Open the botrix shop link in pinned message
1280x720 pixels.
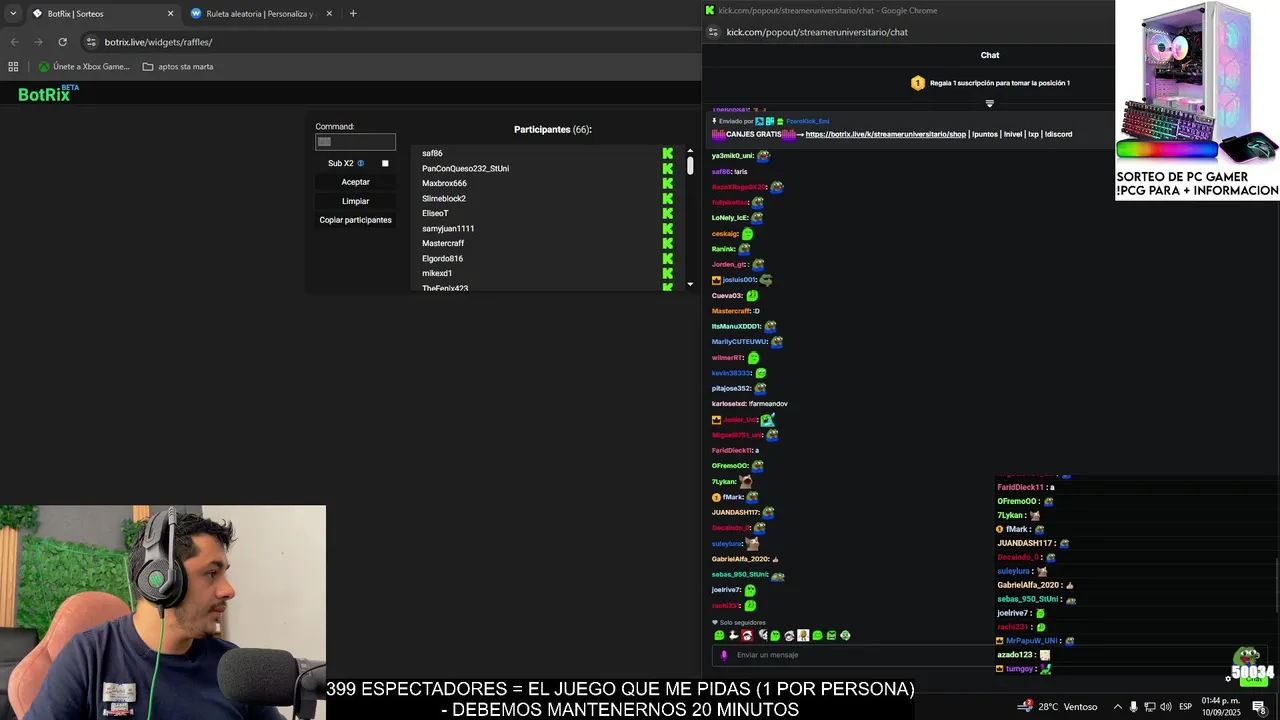885,134
